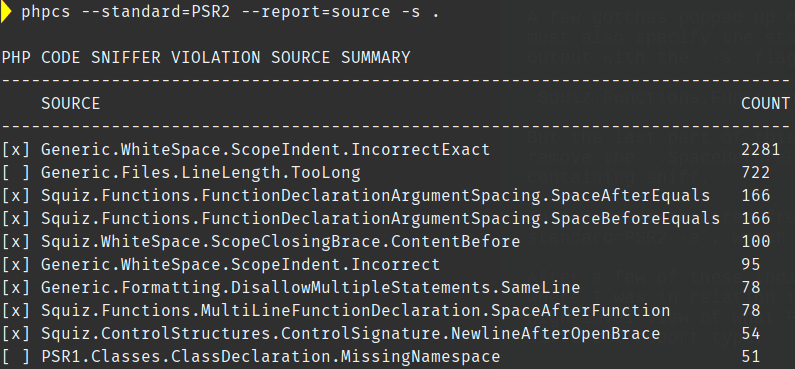Select PSR1.Classes.ClassDeclaration.MissingNamespace text

point(271,357)
